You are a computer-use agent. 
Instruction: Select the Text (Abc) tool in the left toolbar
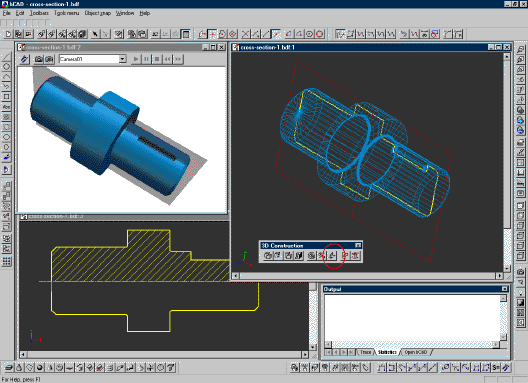pos(6,107)
